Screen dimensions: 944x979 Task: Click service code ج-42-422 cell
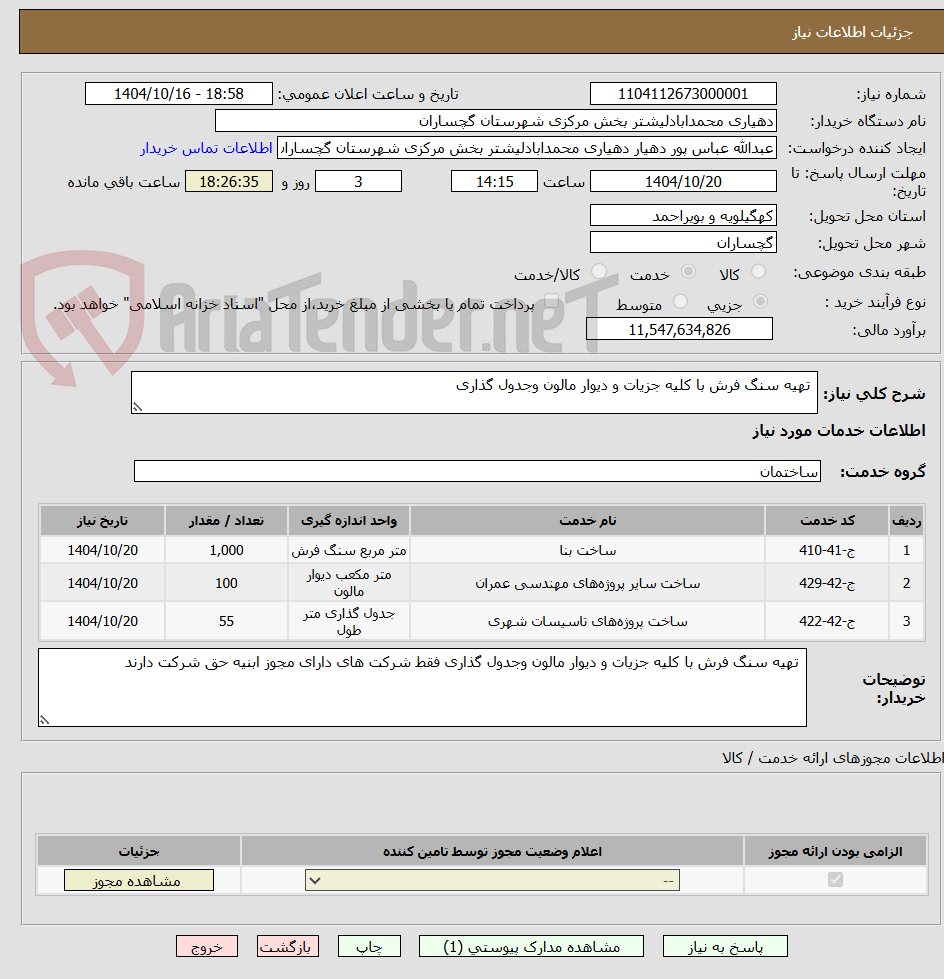pos(827,621)
